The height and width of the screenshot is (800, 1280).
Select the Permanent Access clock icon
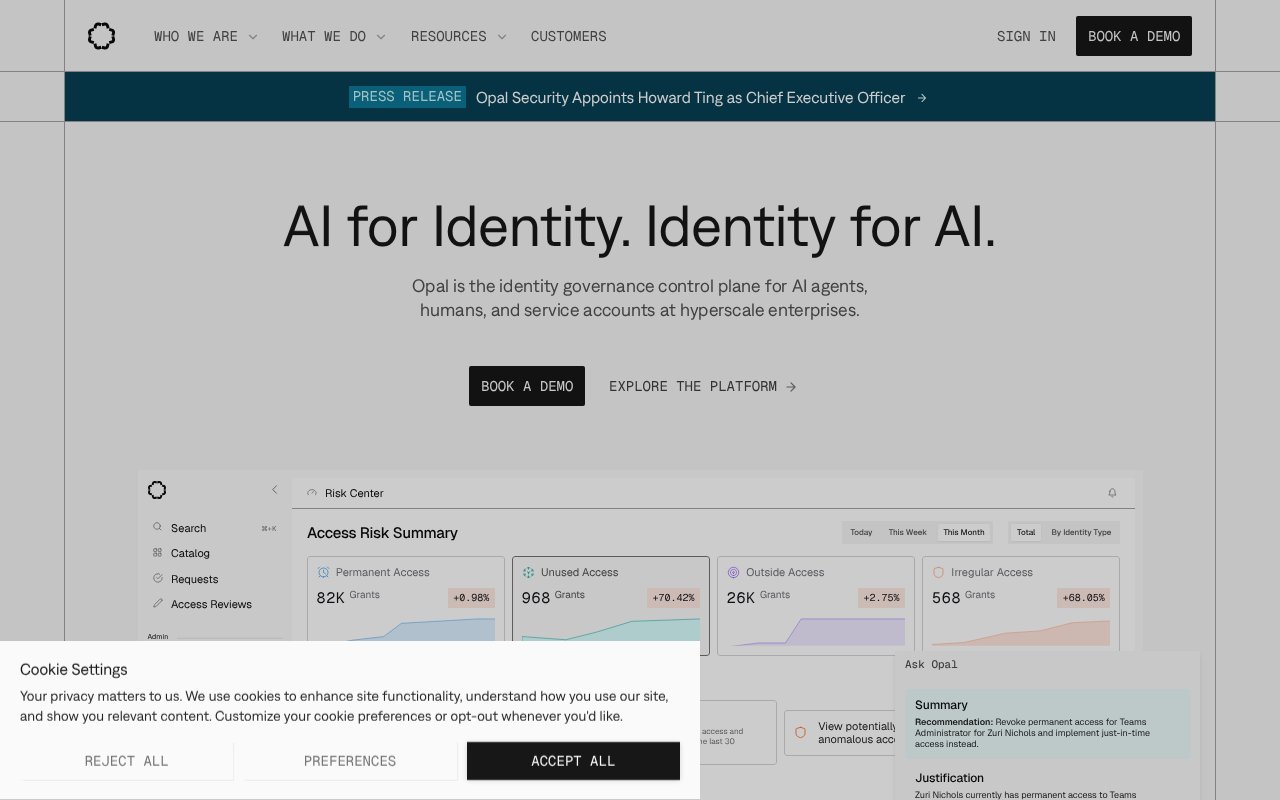point(322,571)
